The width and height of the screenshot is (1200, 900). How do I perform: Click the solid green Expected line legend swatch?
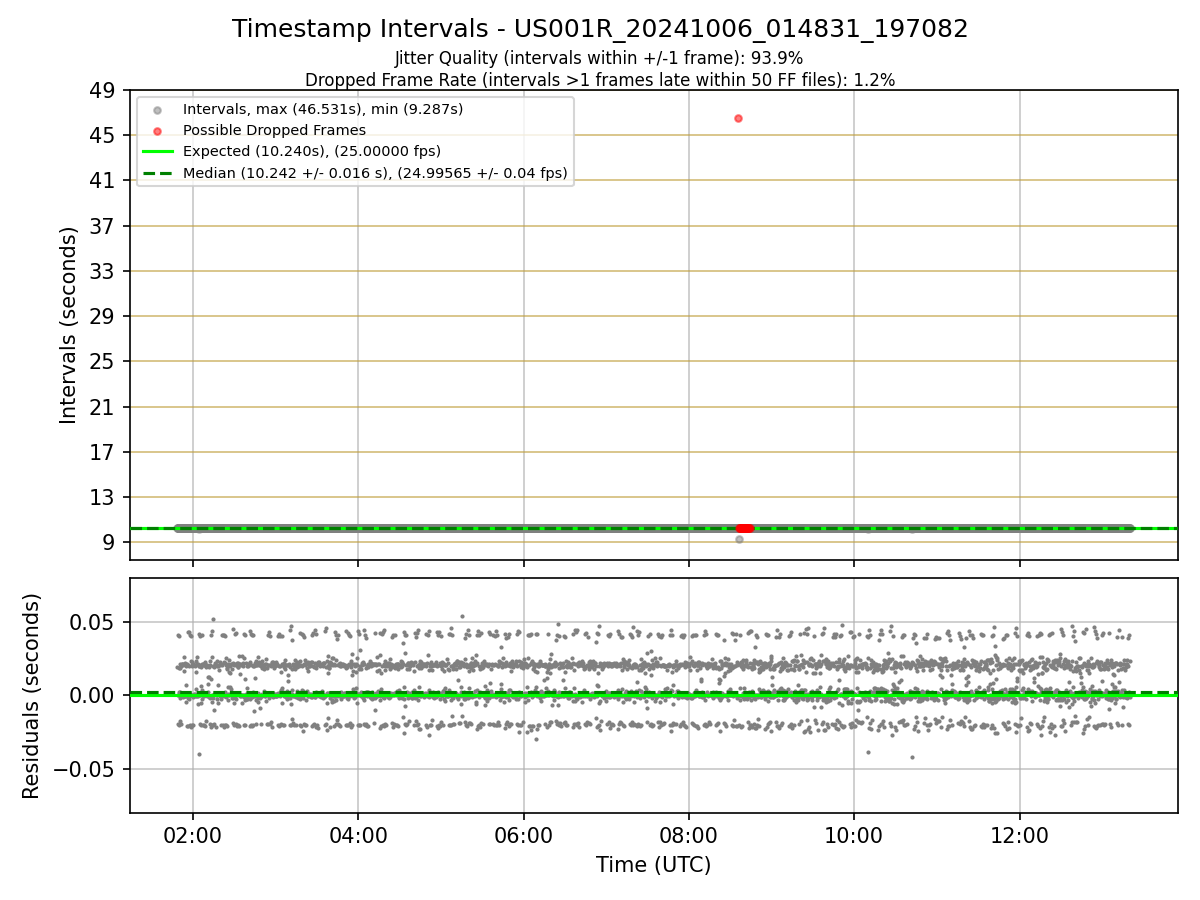point(157,151)
